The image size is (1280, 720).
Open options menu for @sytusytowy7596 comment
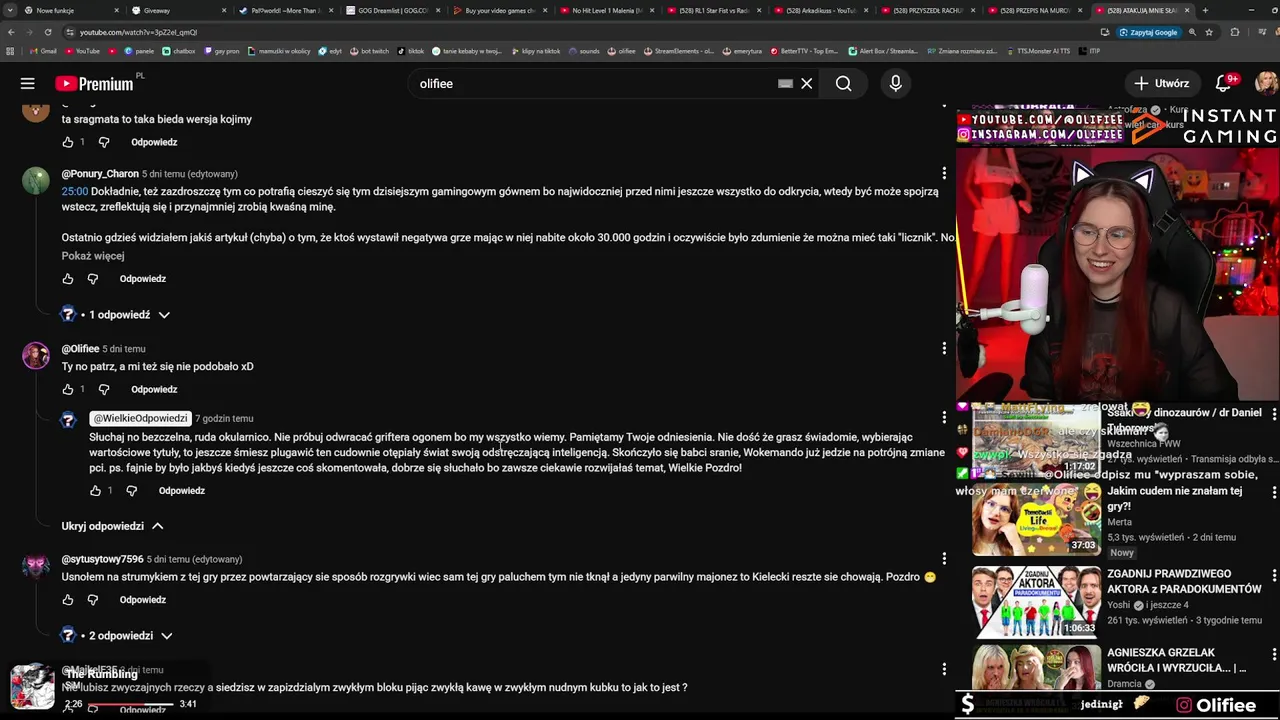pyautogui.click(x=944, y=559)
